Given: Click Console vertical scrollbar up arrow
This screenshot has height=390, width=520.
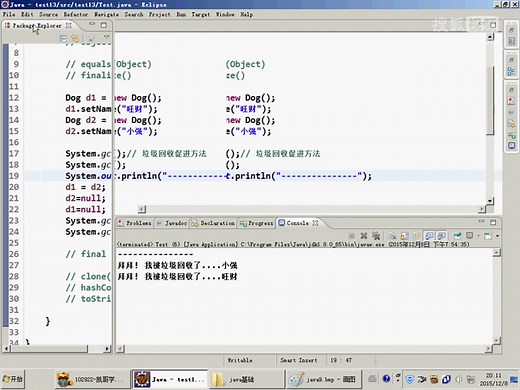Looking at the screenshot, I should coord(496,253).
